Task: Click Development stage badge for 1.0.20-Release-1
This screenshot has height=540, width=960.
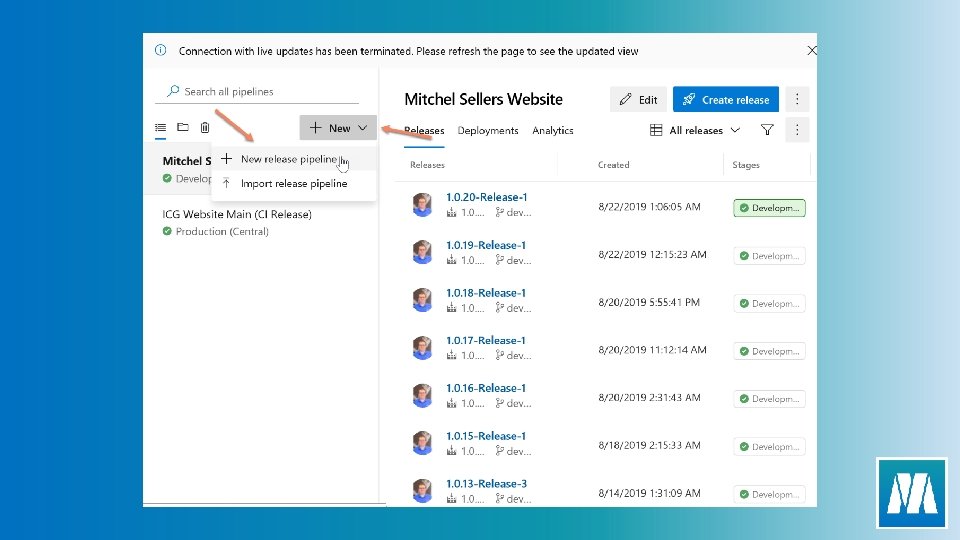Action: point(769,208)
